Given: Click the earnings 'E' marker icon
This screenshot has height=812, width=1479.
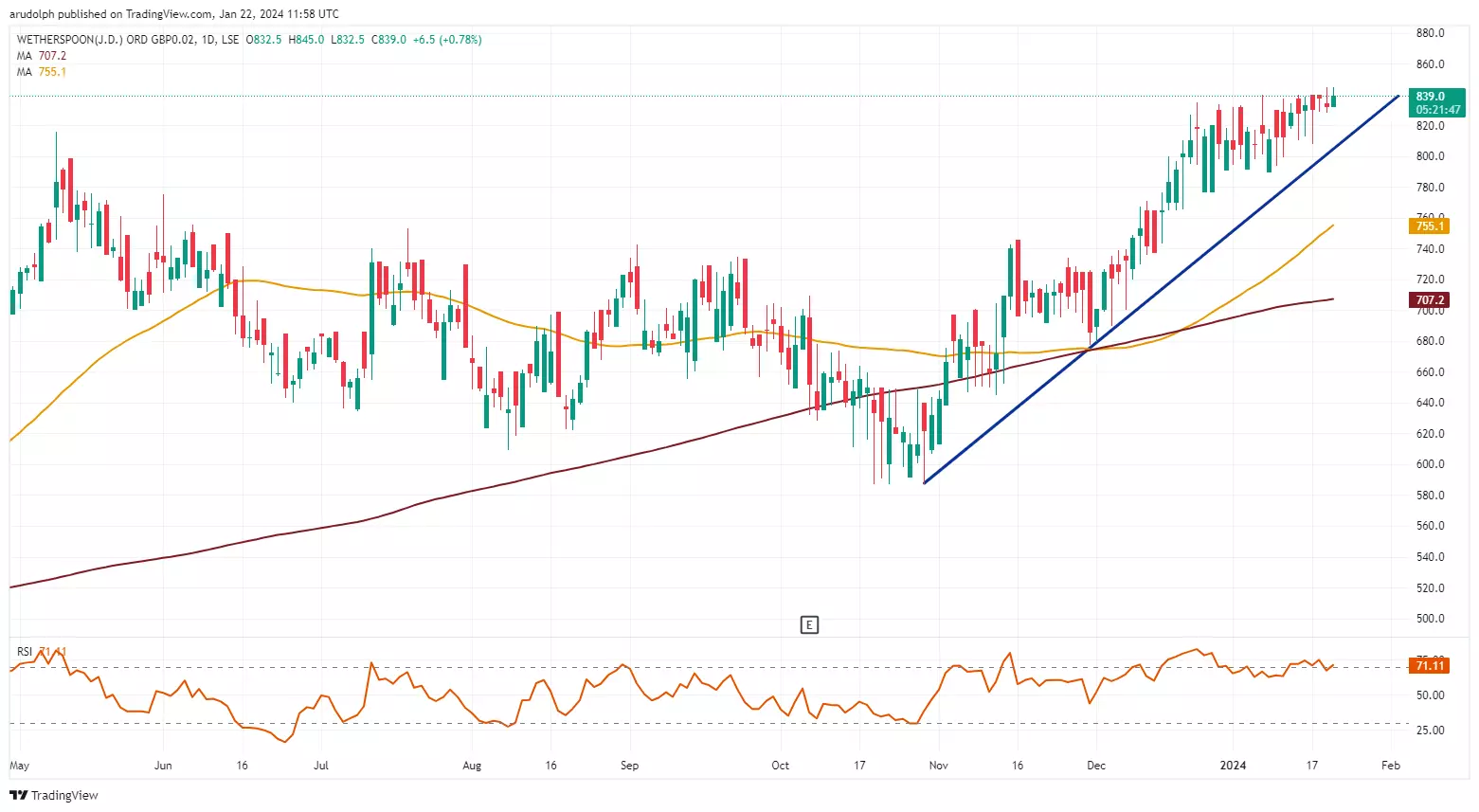Looking at the screenshot, I should tap(809, 624).
